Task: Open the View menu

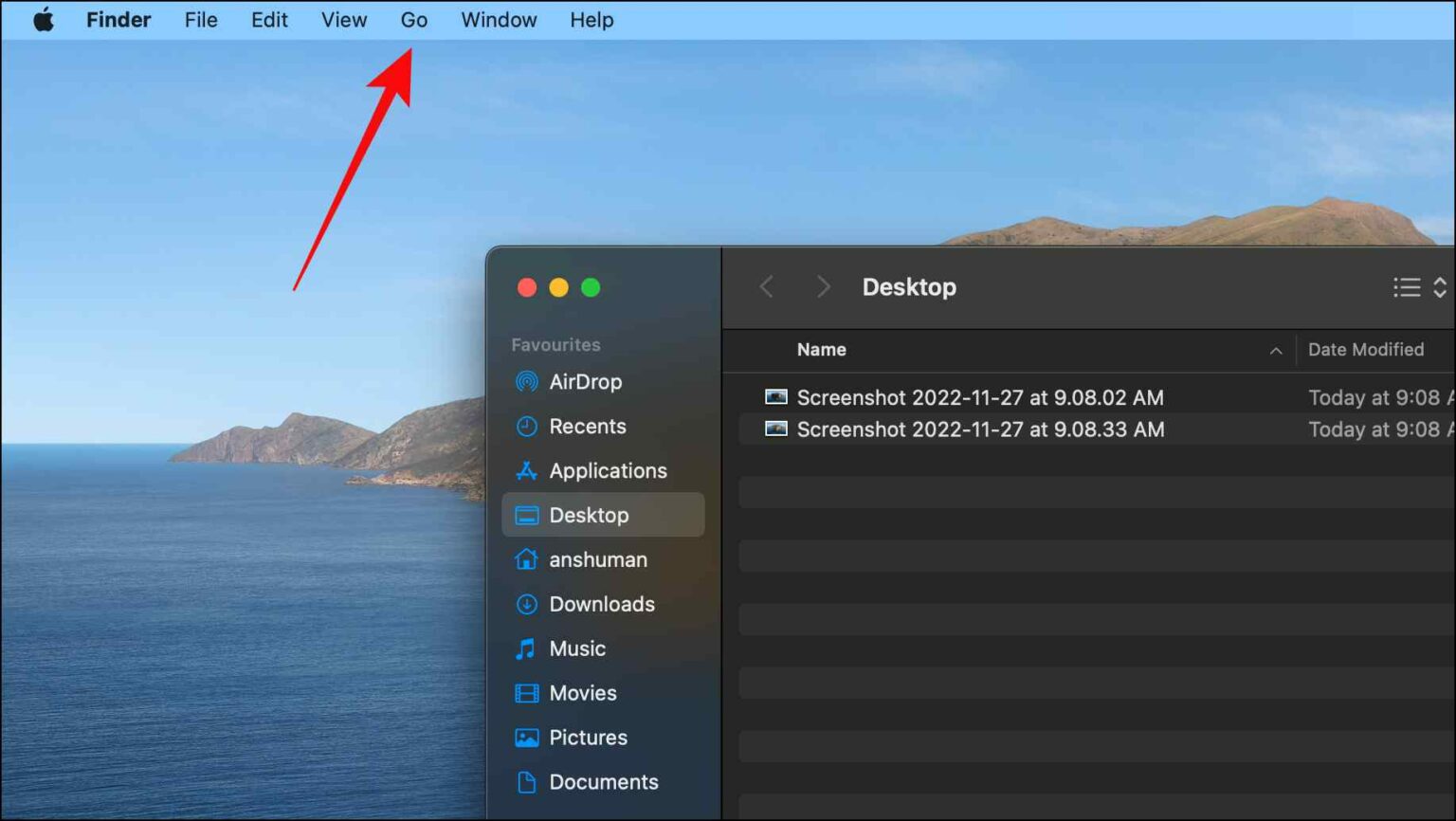Action: coord(343,20)
